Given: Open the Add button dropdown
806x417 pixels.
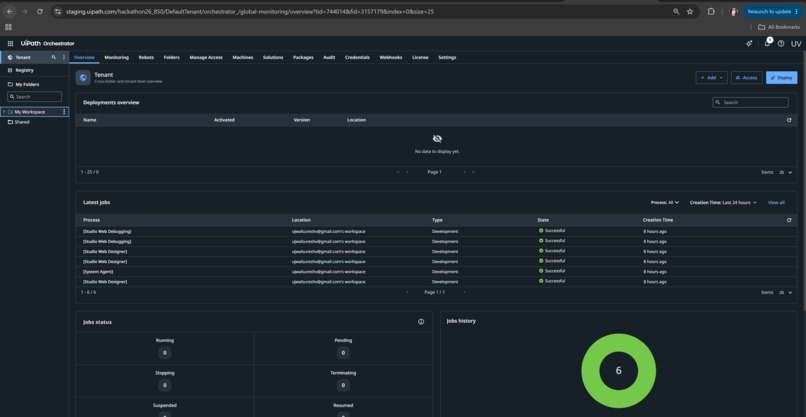Looking at the screenshot, I should click(711, 78).
